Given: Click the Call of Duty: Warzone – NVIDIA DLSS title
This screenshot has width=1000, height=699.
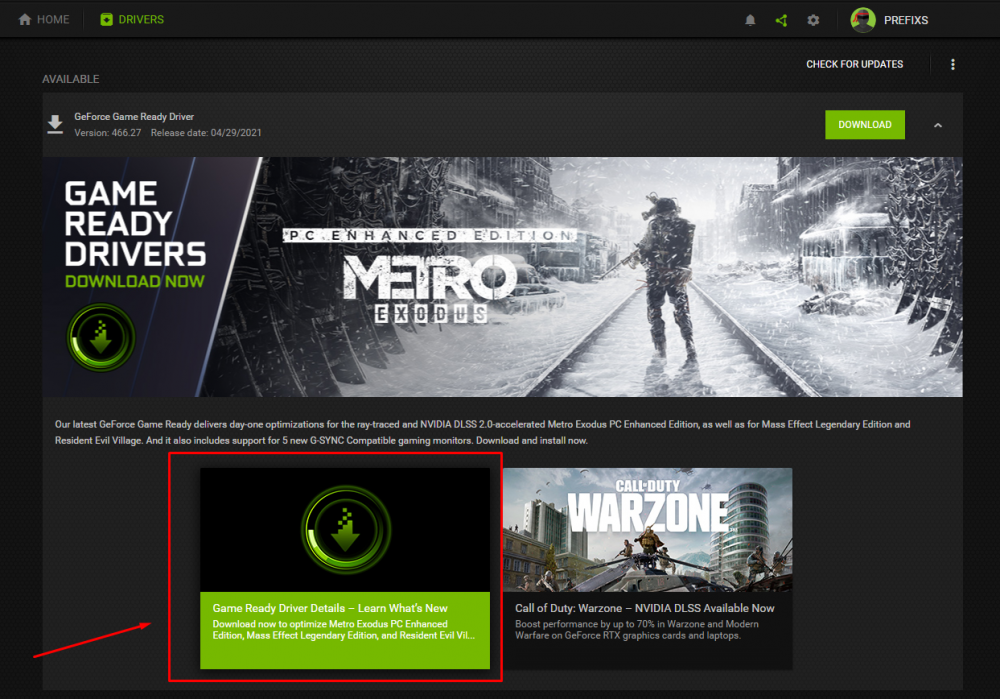Looking at the screenshot, I should [x=645, y=608].
